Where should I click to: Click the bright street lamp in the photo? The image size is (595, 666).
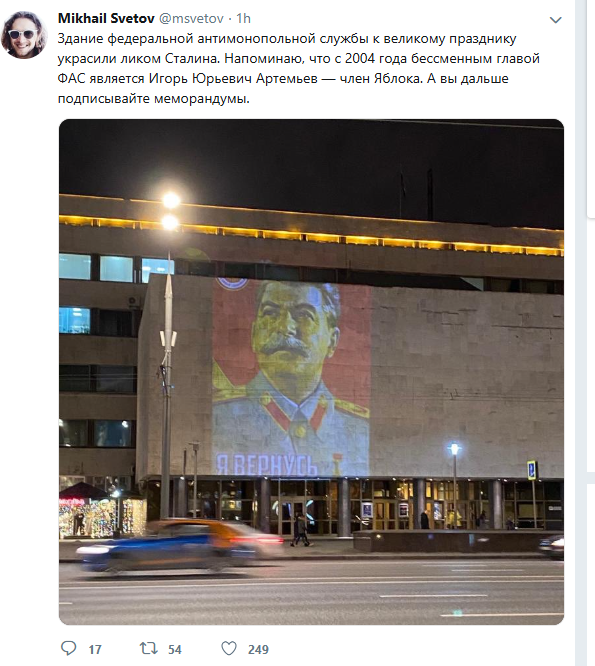(x=171, y=211)
